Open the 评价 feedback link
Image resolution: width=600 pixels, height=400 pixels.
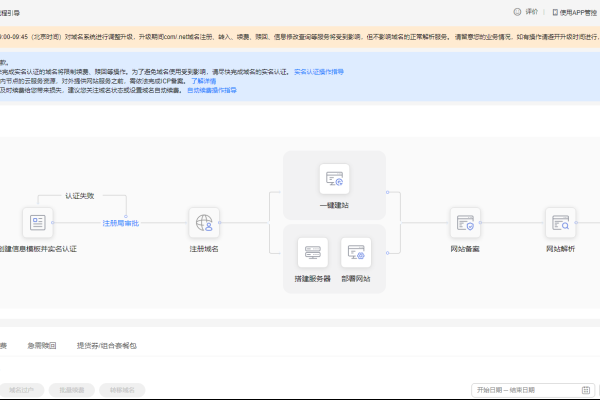(x=532, y=12)
